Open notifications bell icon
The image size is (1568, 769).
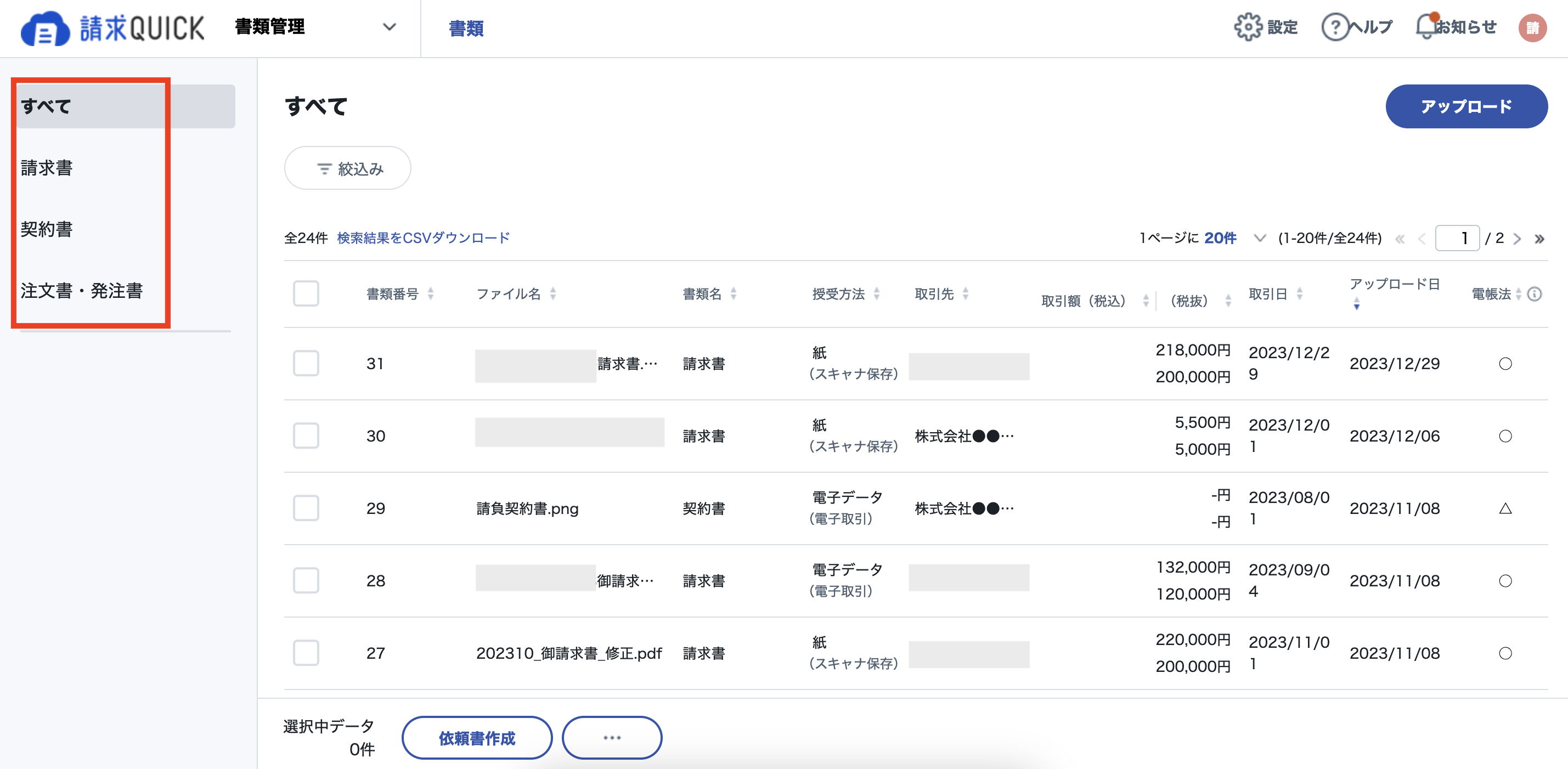[1426, 26]
